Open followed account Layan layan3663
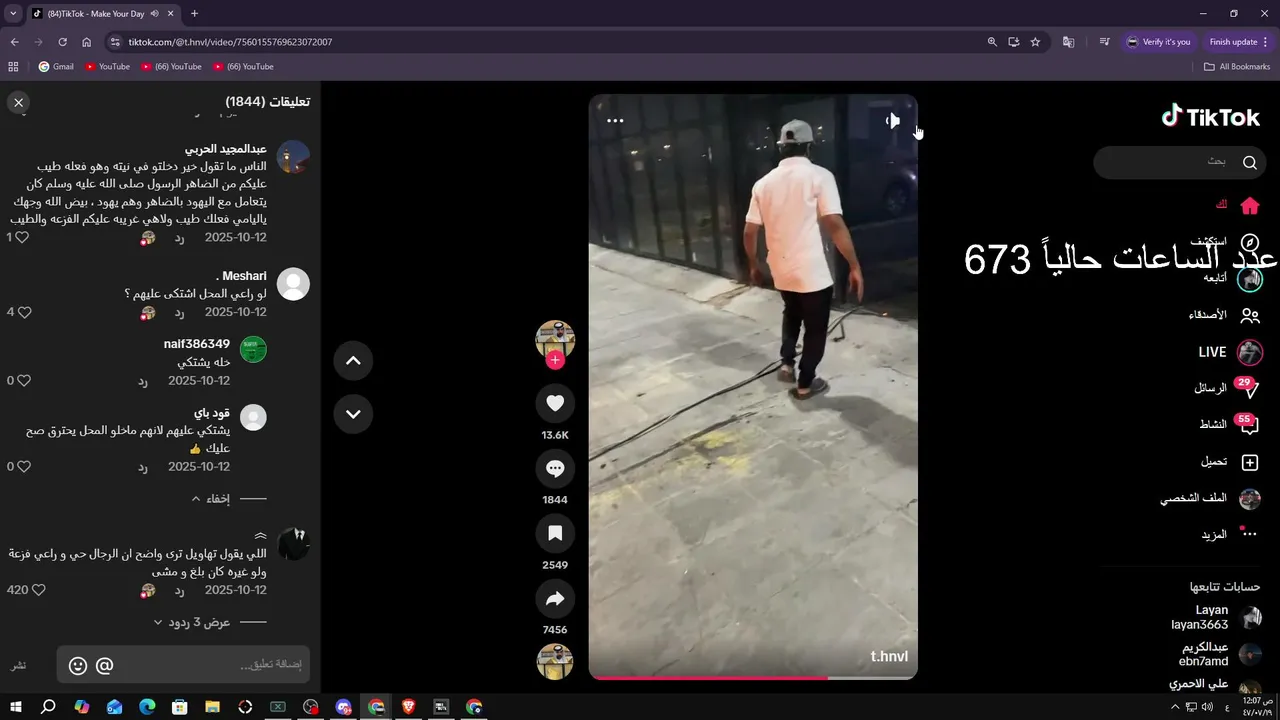 tap(1216, 617)
